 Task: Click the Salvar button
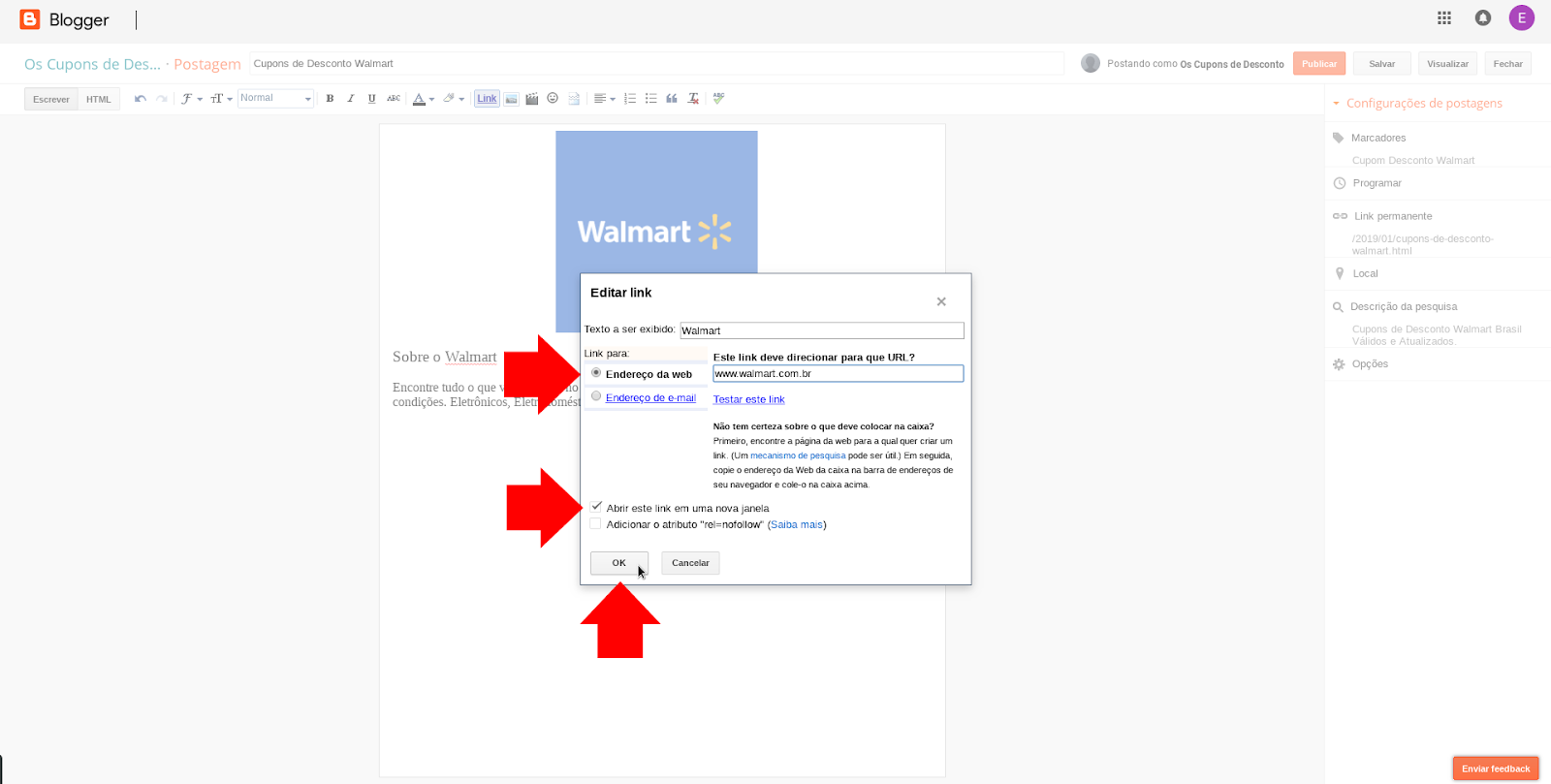click(x=1381, y=64)
